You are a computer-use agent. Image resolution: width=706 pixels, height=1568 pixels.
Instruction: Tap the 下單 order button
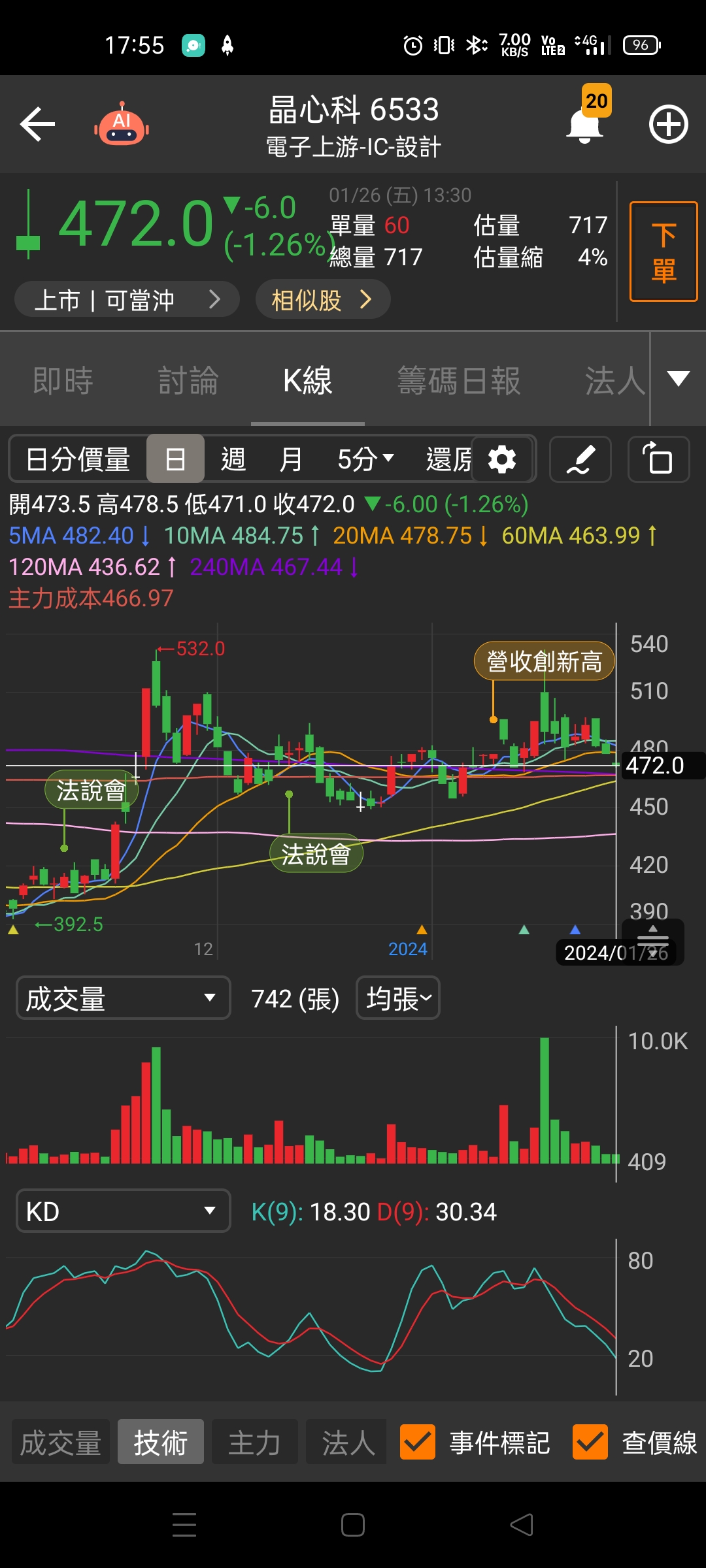[663, 252]
